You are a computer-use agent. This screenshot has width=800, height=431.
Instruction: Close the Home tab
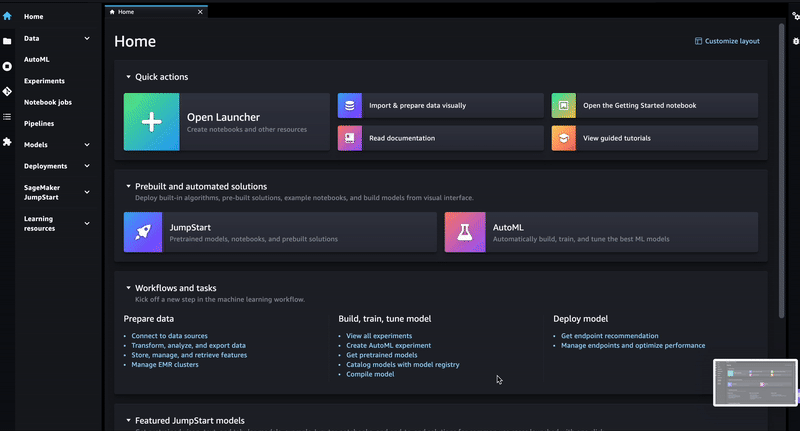tap(200, 12)
